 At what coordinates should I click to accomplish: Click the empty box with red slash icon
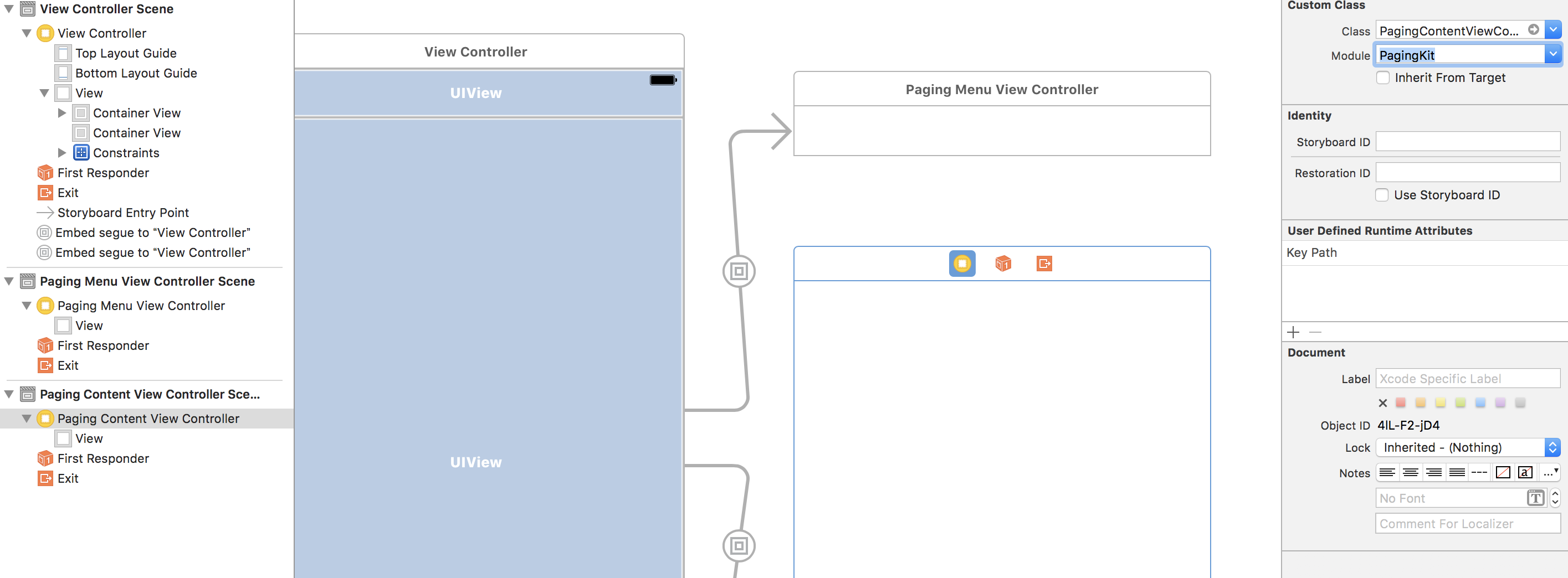point(1503,472)
